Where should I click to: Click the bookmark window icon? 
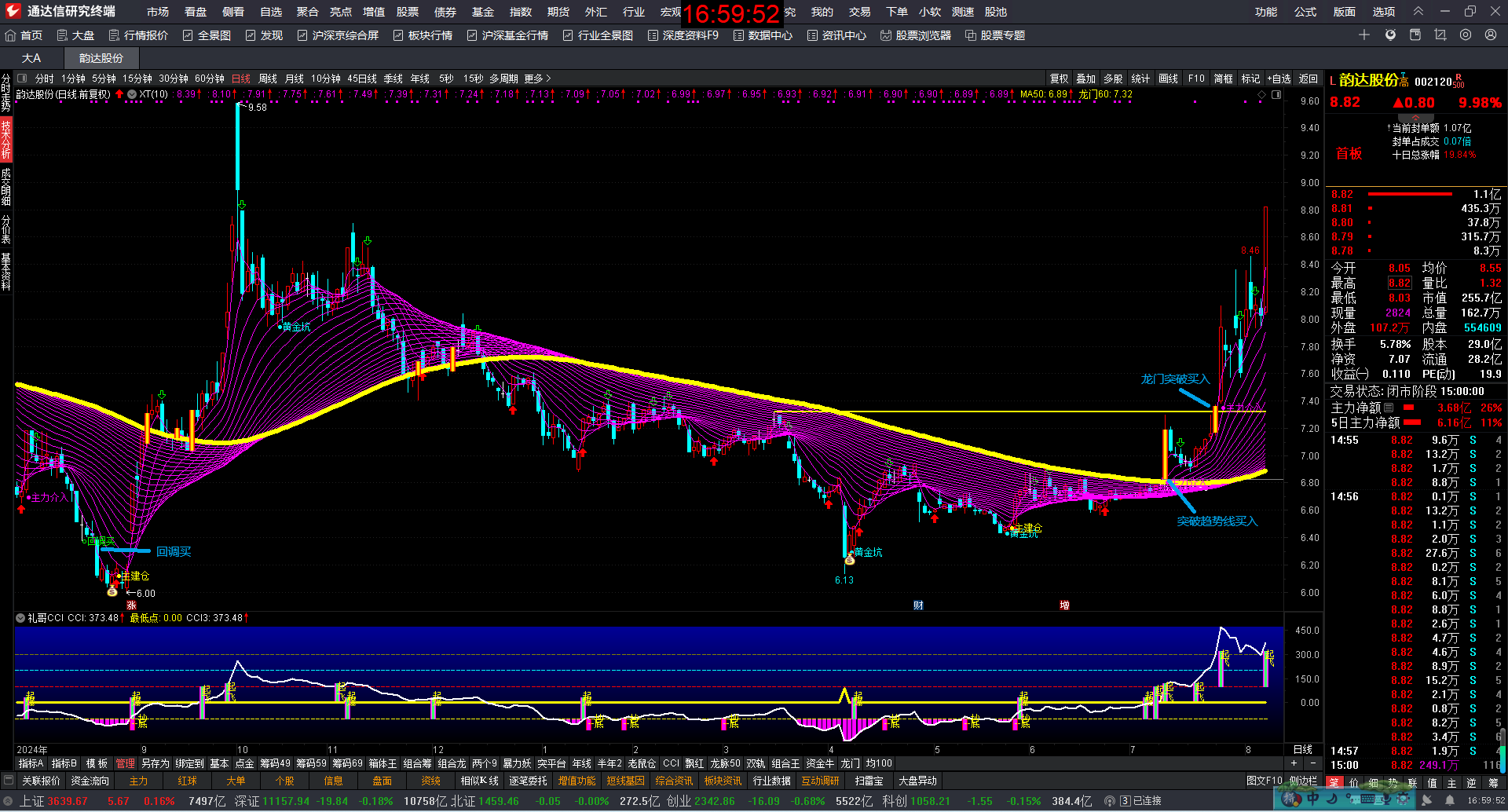[1415, 35]
